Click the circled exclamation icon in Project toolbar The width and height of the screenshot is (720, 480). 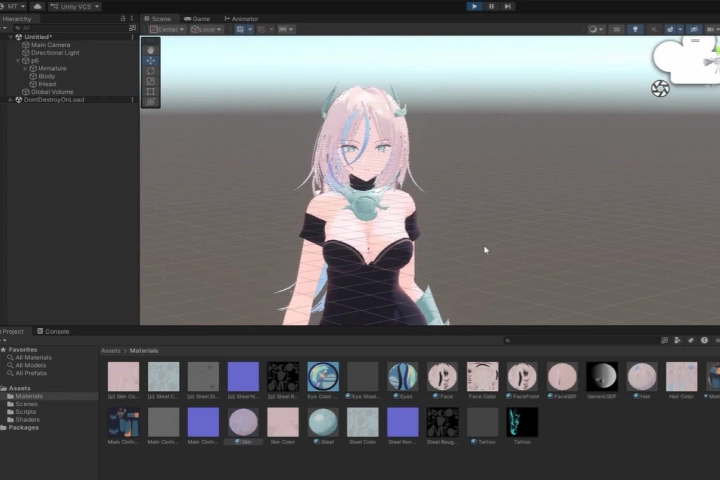click(704, 340)
